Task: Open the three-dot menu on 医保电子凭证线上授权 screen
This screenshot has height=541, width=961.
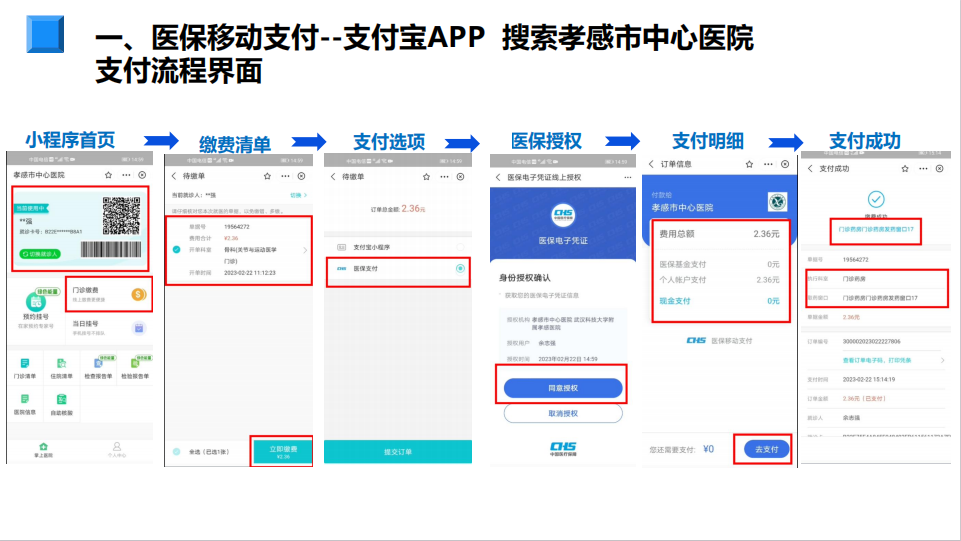Action: (x=628, y=178)
